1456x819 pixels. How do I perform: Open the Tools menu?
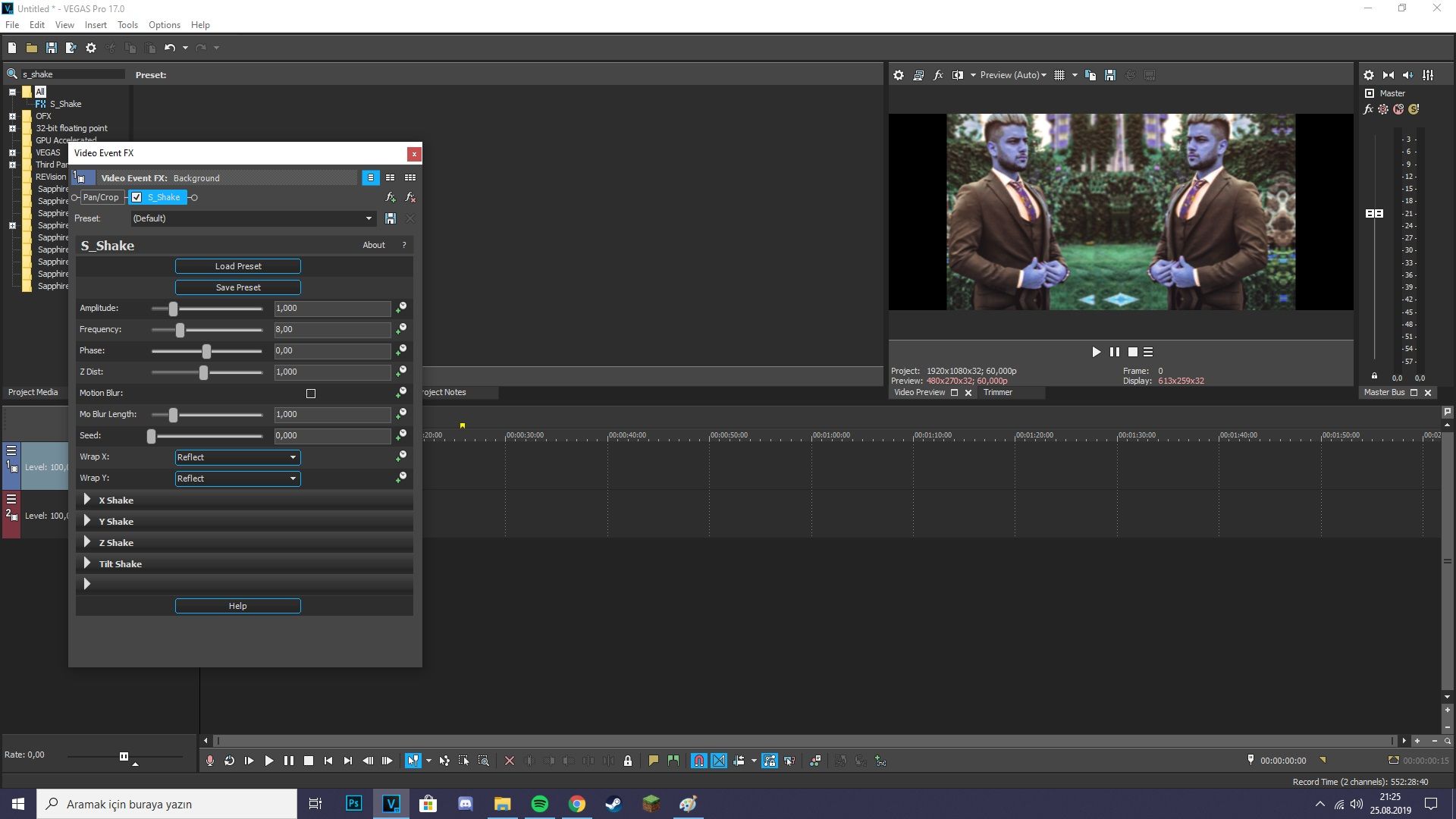127,25
